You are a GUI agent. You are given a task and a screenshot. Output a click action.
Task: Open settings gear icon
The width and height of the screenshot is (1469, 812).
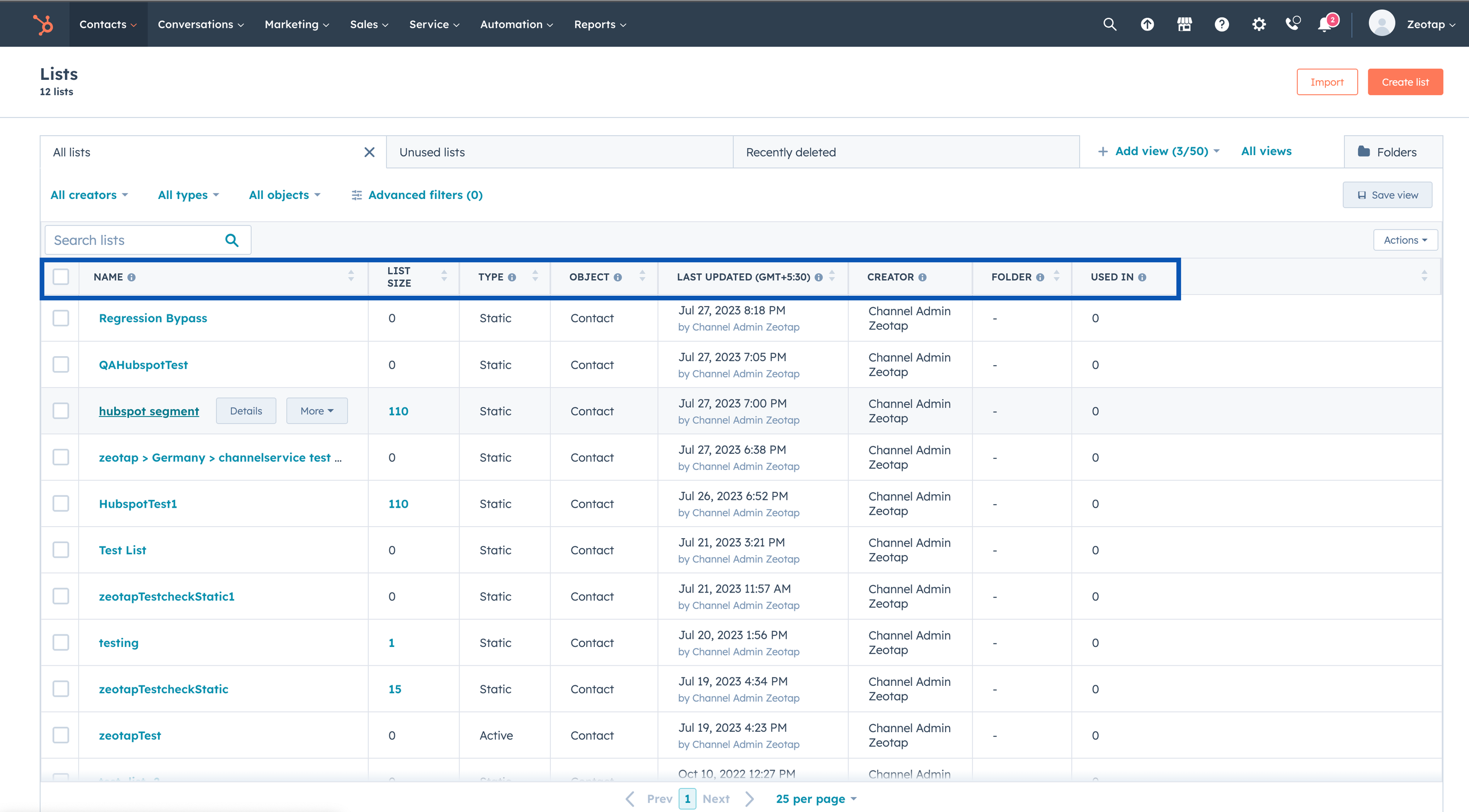1258,24
